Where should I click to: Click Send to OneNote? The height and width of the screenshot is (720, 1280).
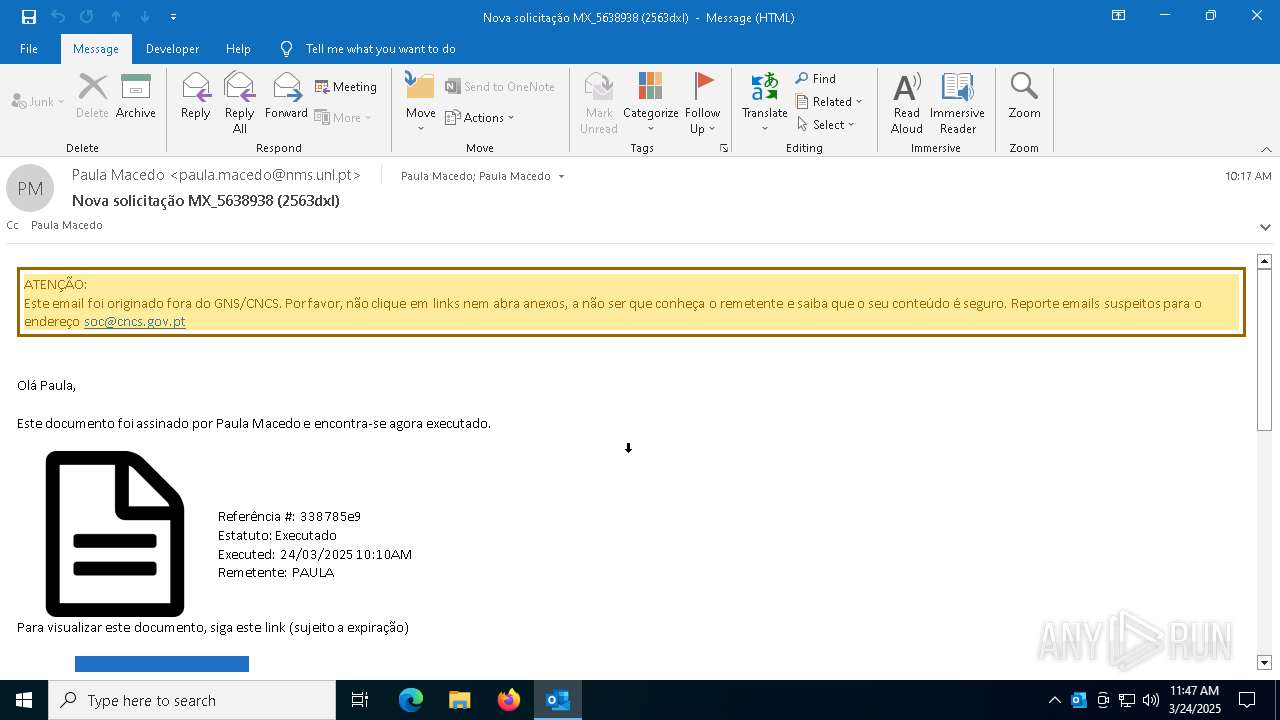(500, 87)
